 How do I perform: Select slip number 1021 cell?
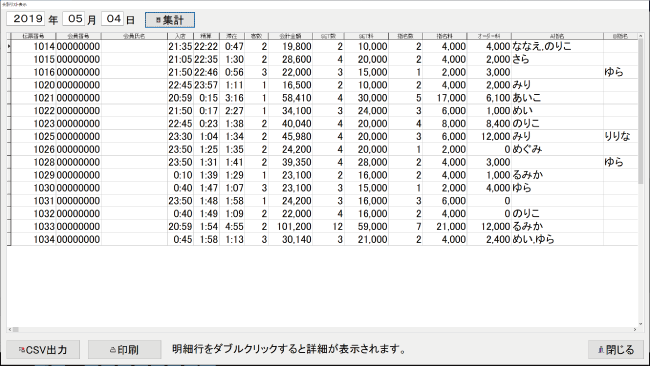click(33, 98)
